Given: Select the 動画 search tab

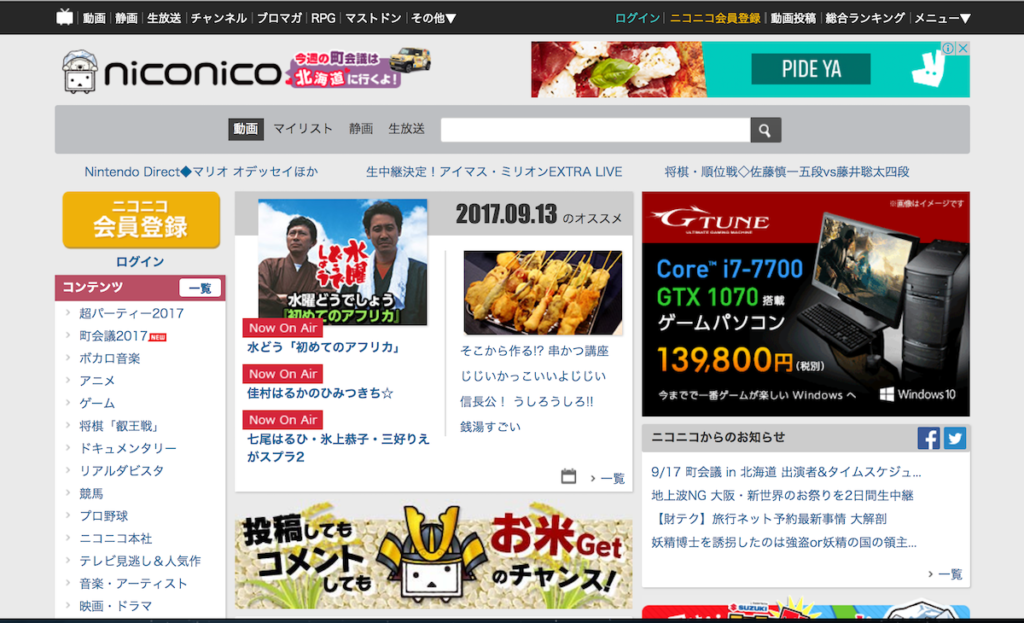Looking at the screenshot, I should pyautogui.click(x=246, y=129).
